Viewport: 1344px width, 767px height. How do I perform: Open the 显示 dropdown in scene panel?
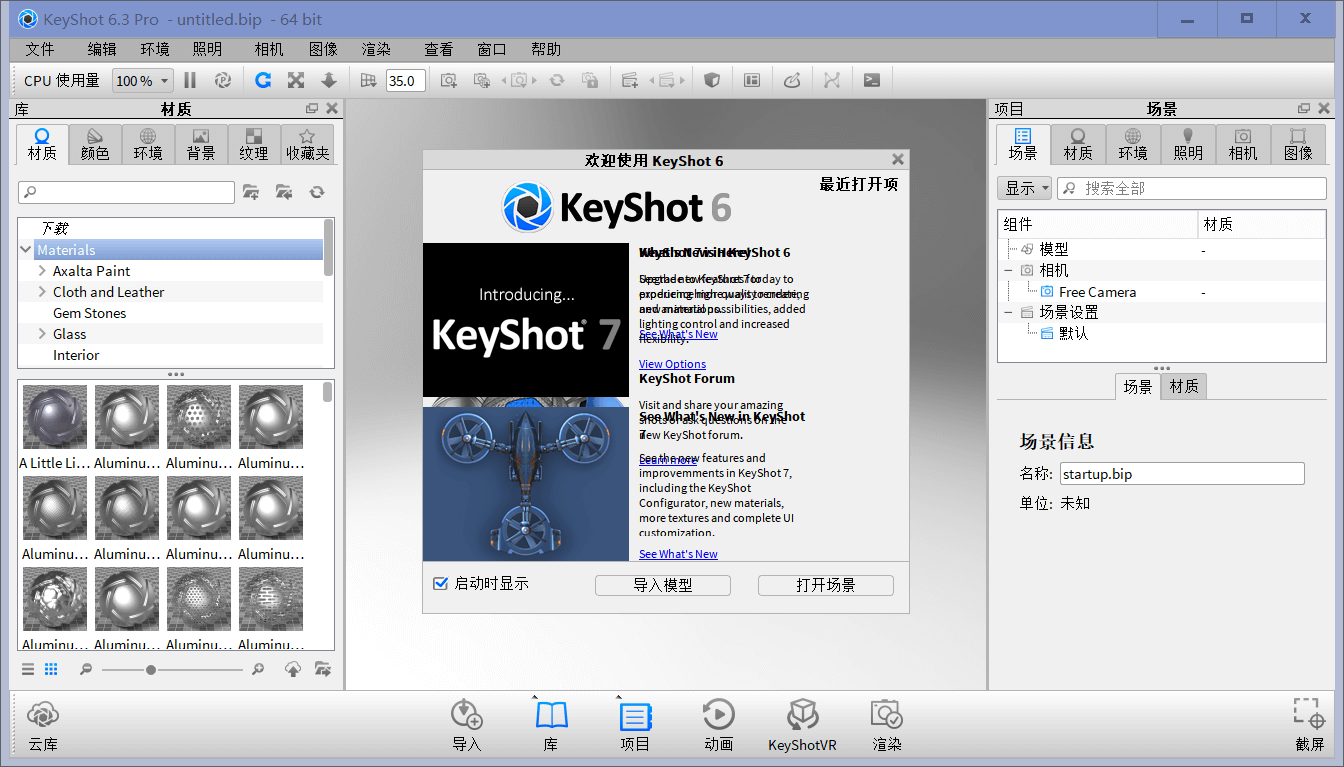pos(1024,188)
